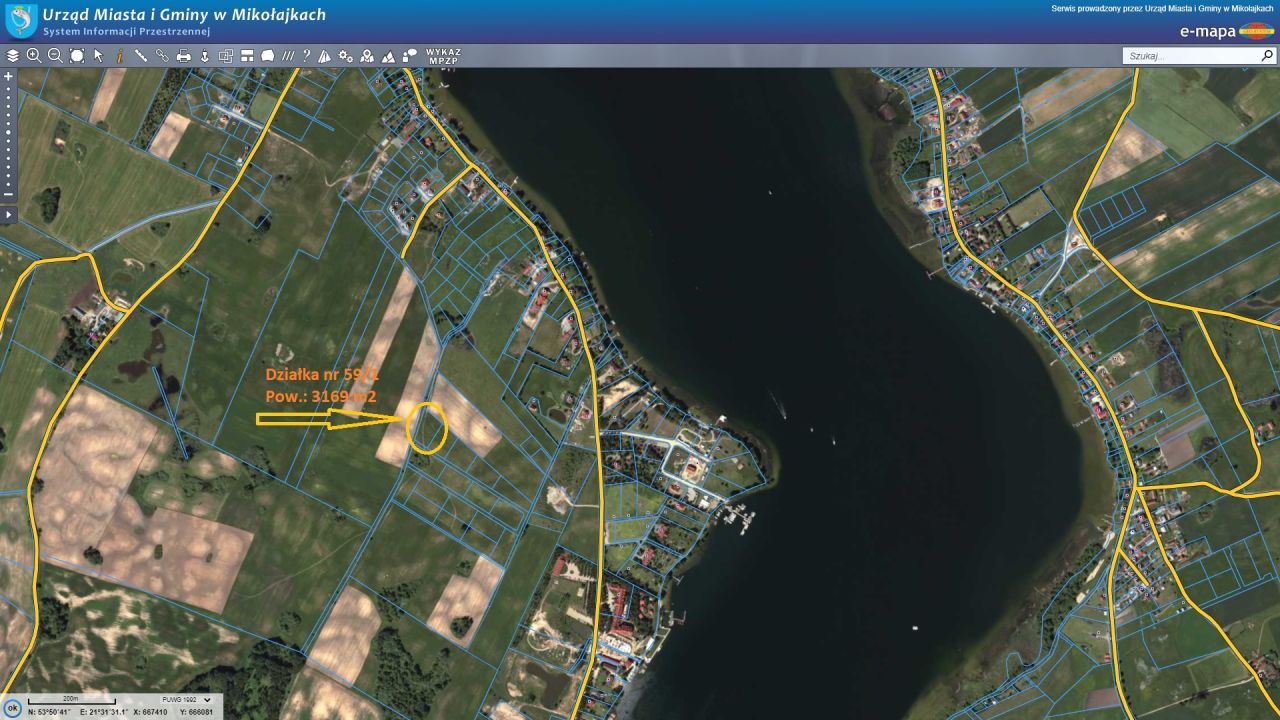This screenshot has width=1280, height=720.
Task: Click the System Informacji Przestrzennej subtitle
Action: point(126,32)
